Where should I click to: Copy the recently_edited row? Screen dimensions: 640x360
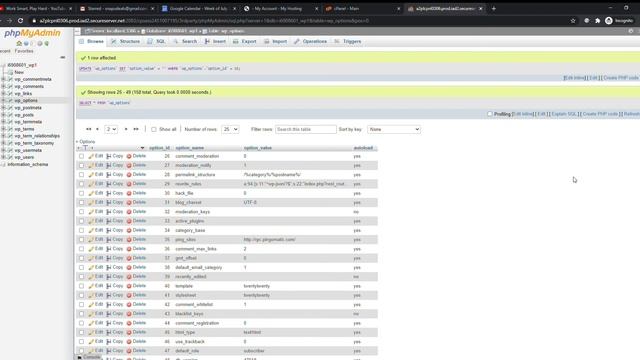pyautogui.click(x=115, y=277)
